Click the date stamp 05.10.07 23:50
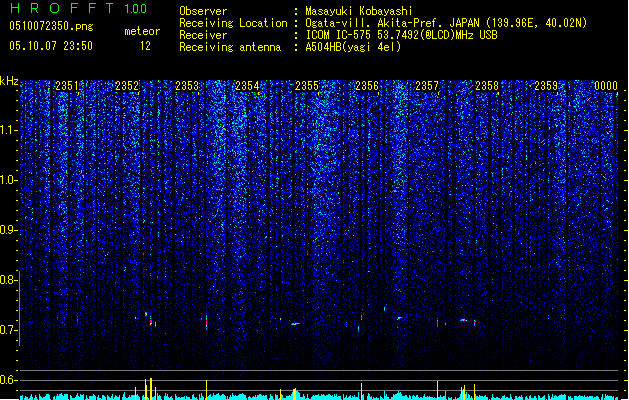The width and height of the screenshot is (629, 400). click(51, 46)
